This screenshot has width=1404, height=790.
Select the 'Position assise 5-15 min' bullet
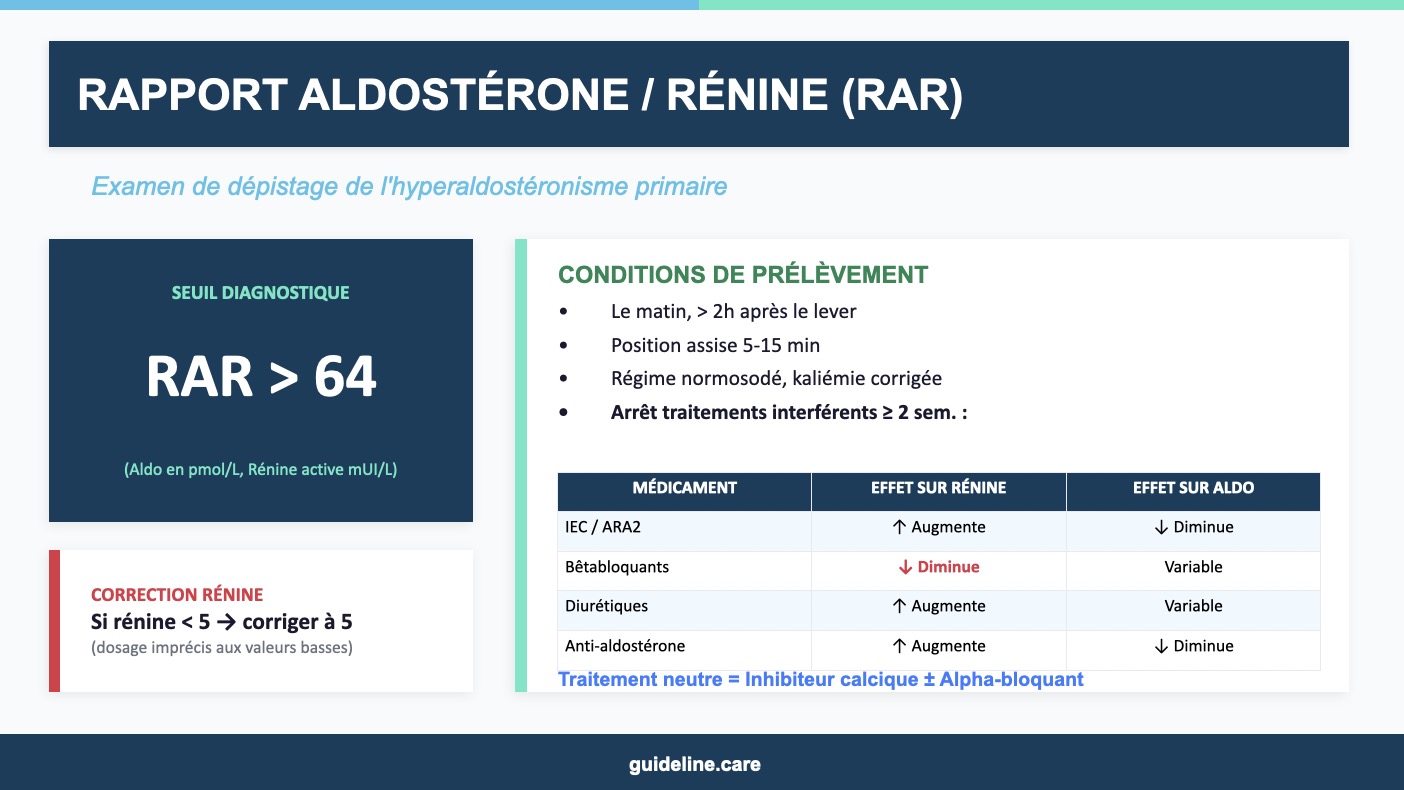(x=715, y=345)
